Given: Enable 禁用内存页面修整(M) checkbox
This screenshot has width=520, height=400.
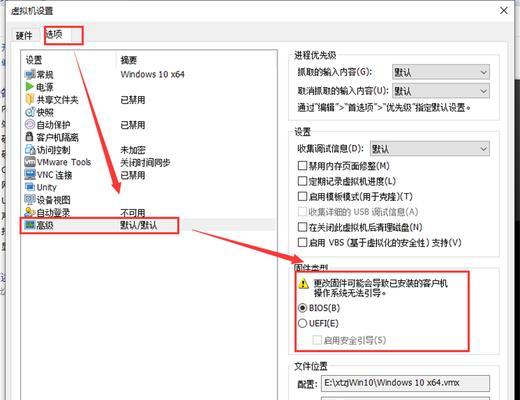Looking at the screenshot, I should point(302,166).
